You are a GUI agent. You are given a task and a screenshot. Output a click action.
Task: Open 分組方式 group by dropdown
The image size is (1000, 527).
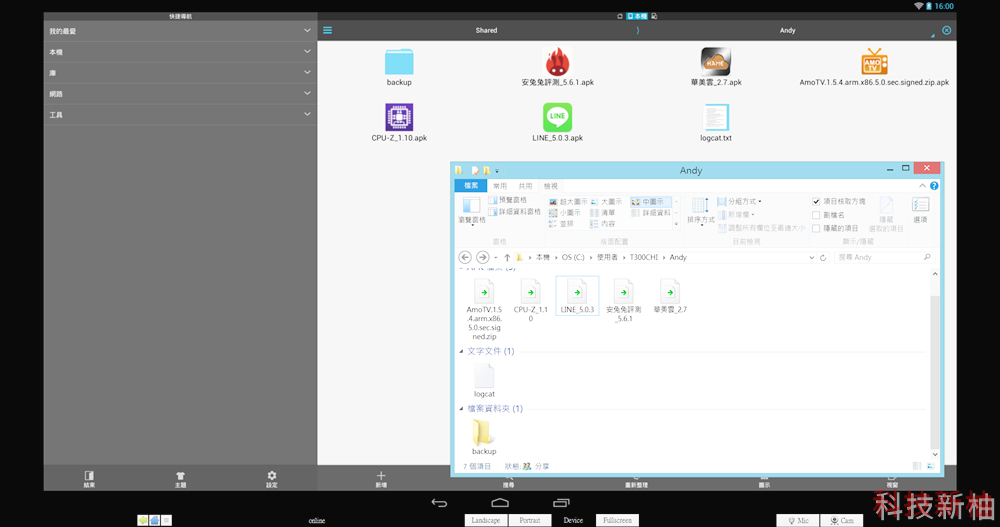(740, 201)
